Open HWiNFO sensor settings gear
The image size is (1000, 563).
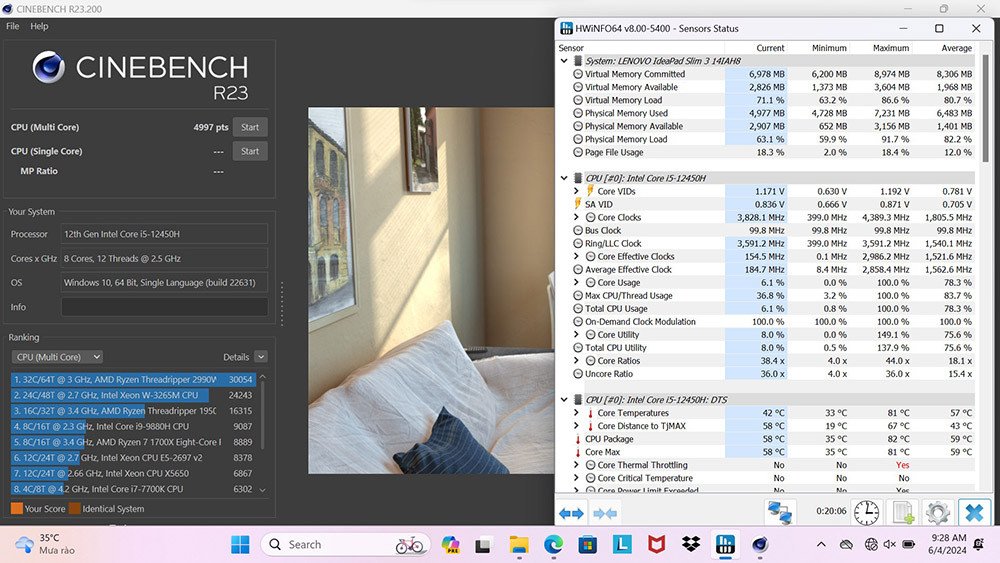tap(937, 513)
